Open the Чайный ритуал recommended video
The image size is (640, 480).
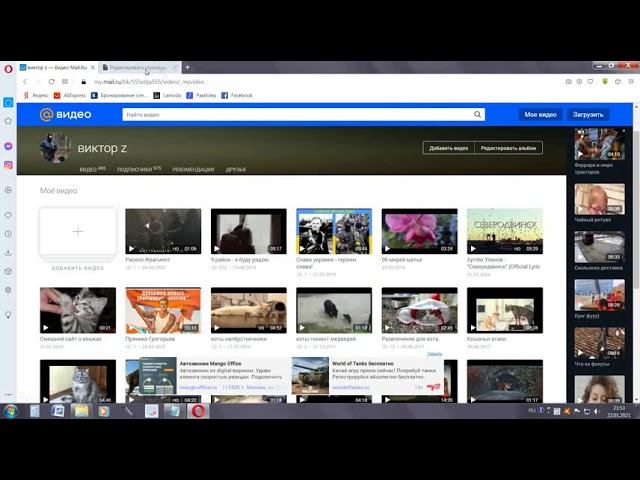pos(599,199)
